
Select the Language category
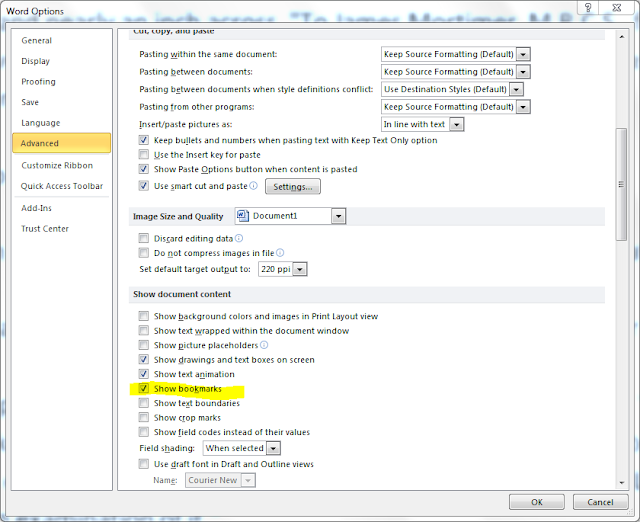coord(62,122)
